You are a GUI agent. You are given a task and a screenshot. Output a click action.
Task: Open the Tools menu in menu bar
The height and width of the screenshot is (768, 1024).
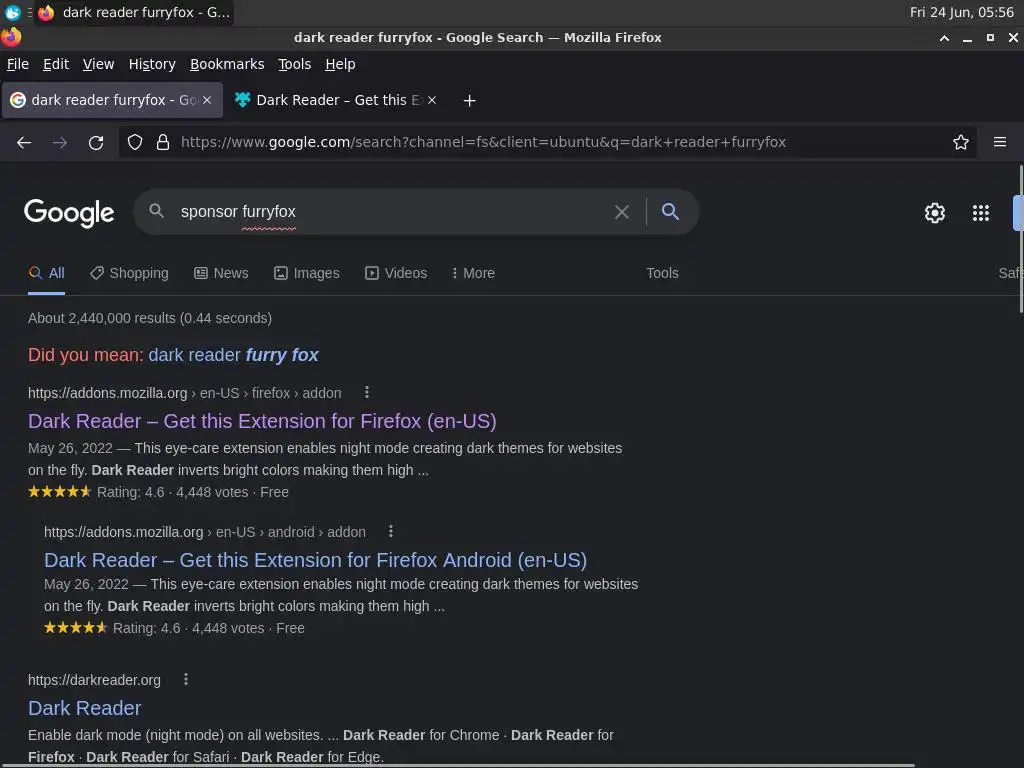(295, 64)
